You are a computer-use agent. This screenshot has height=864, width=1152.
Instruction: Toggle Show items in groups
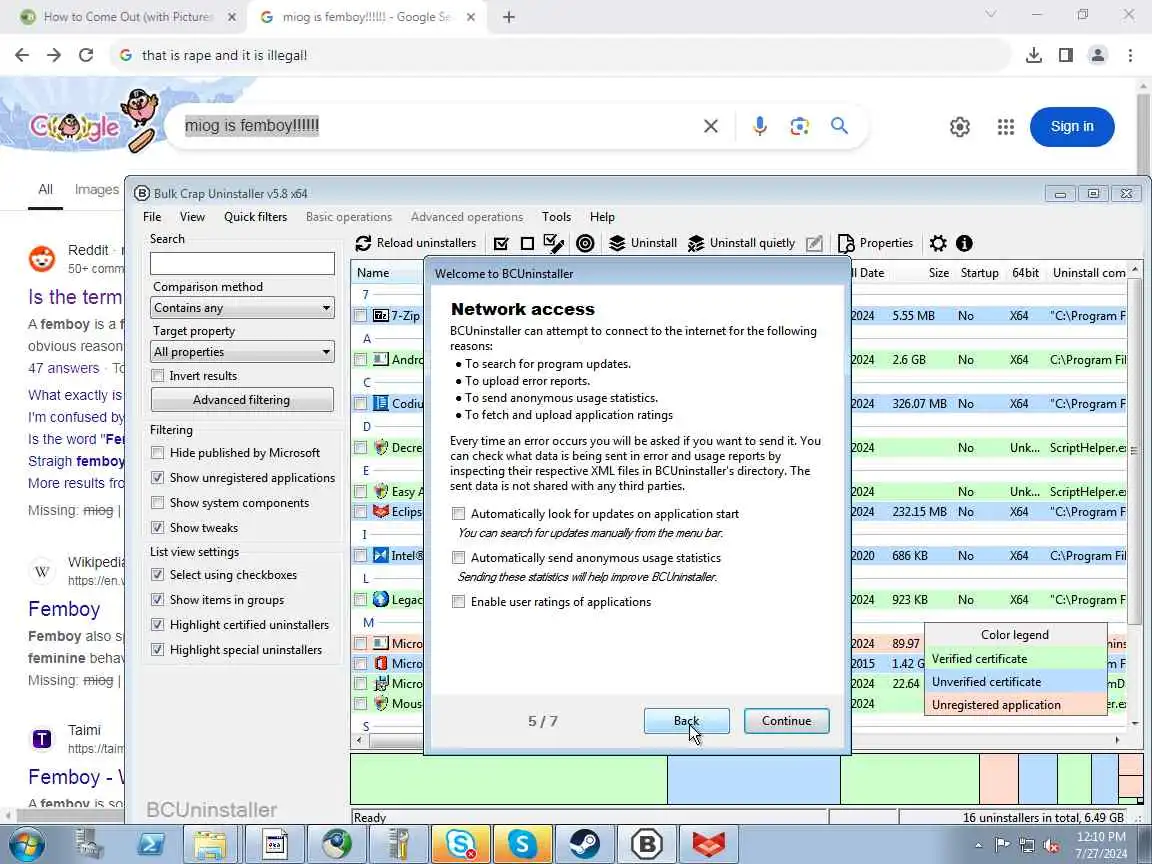[x=157, y=600]
